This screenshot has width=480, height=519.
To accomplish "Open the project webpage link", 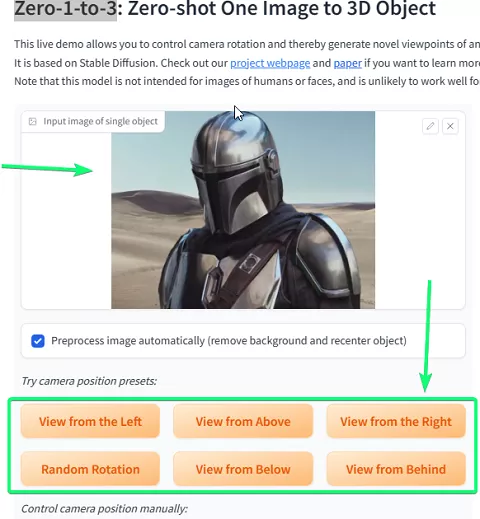I will 270,63.
